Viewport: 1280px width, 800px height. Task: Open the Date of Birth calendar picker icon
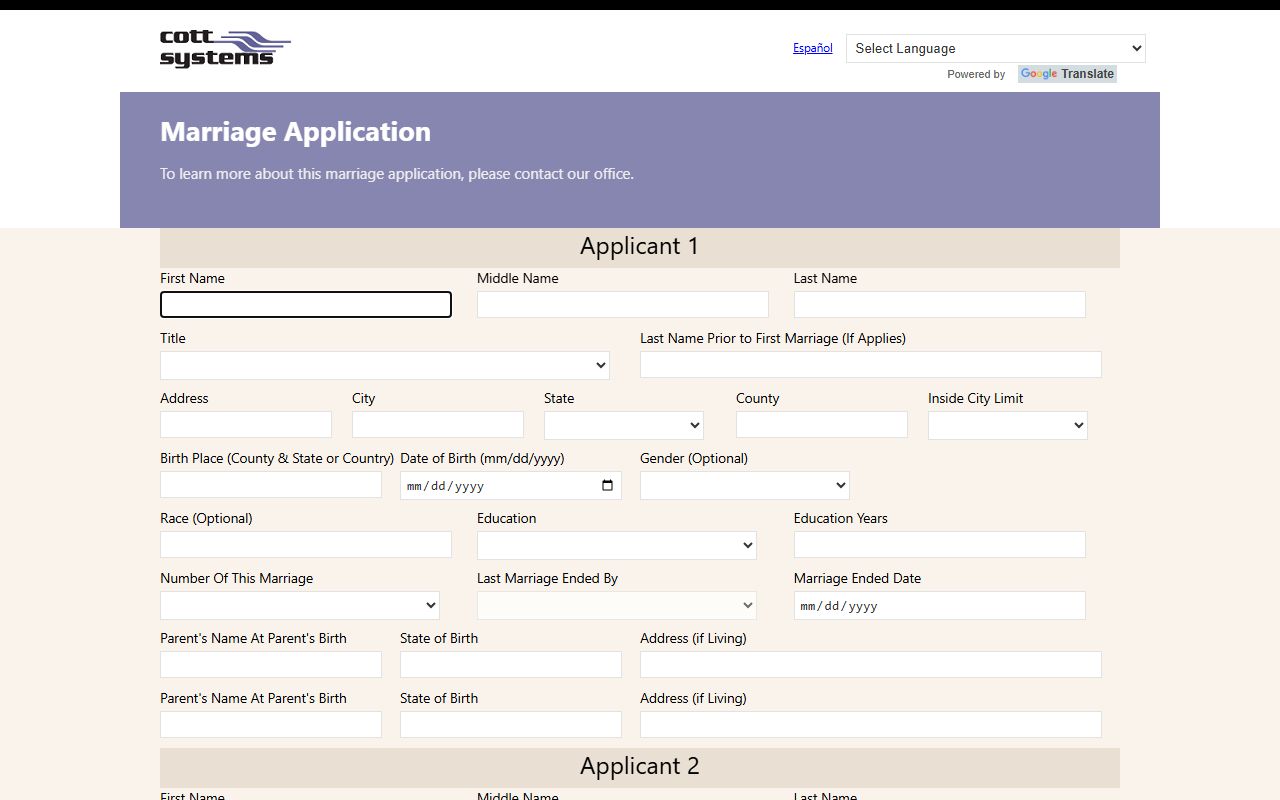pos(607,486)
